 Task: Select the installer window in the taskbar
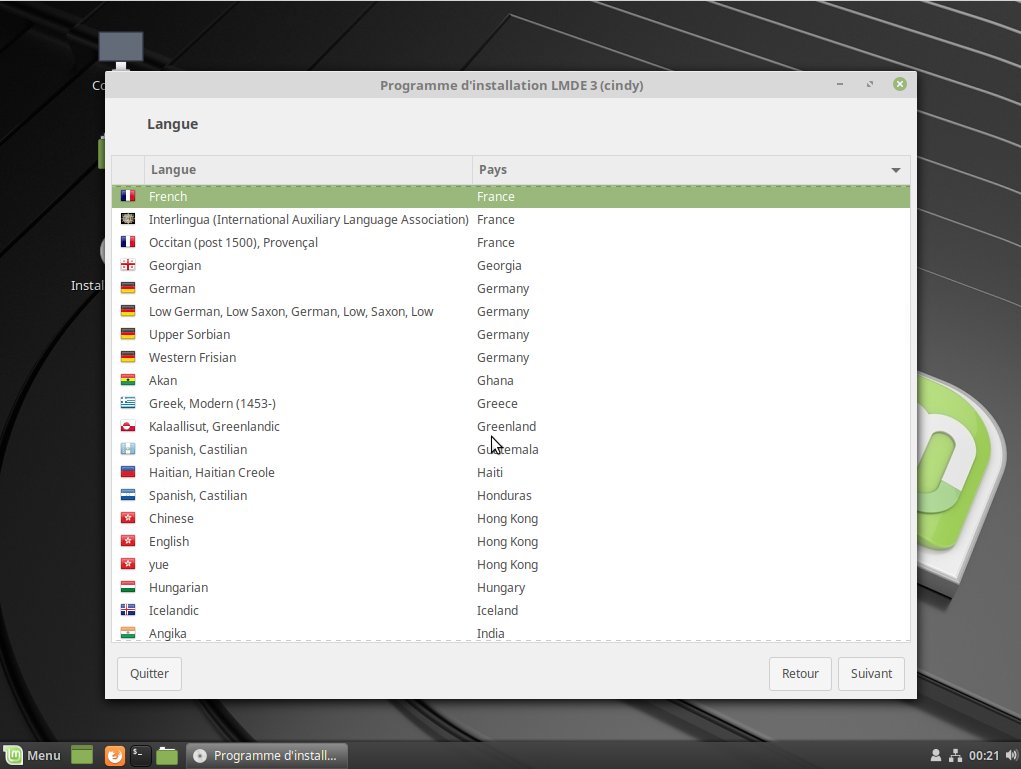267,756
